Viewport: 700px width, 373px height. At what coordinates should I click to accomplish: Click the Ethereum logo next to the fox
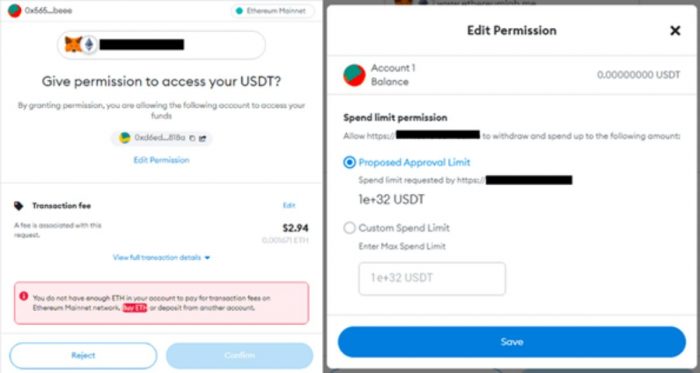[x=90, y=45]
